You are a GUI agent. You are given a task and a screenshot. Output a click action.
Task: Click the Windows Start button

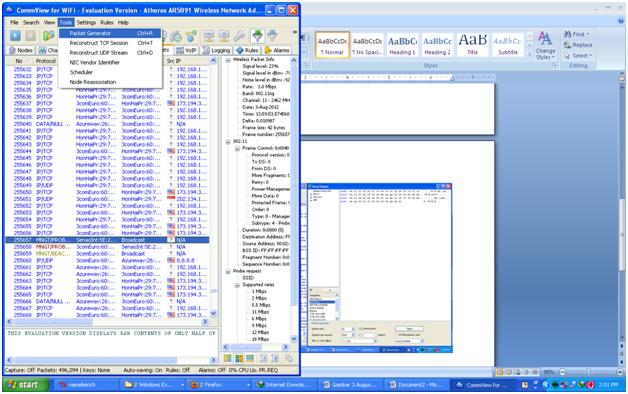[26, 385]
